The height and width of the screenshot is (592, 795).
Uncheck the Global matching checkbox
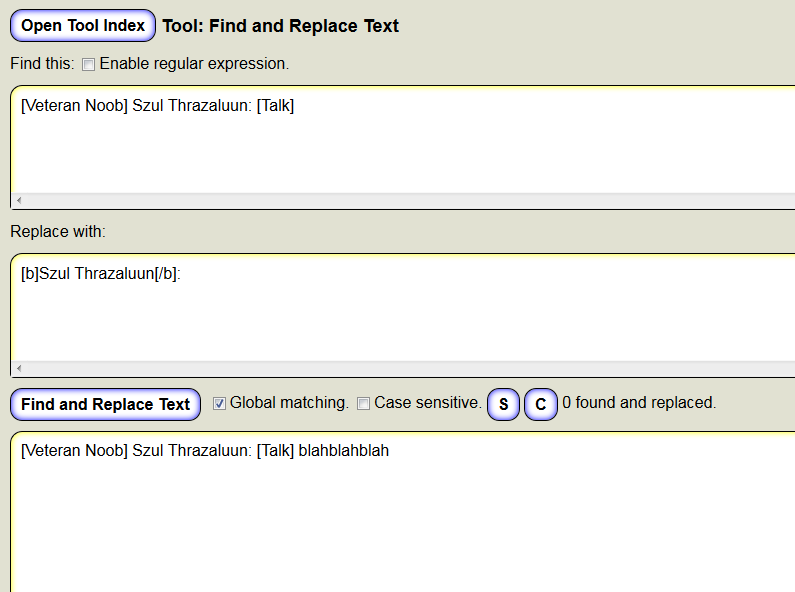(219, 403)
